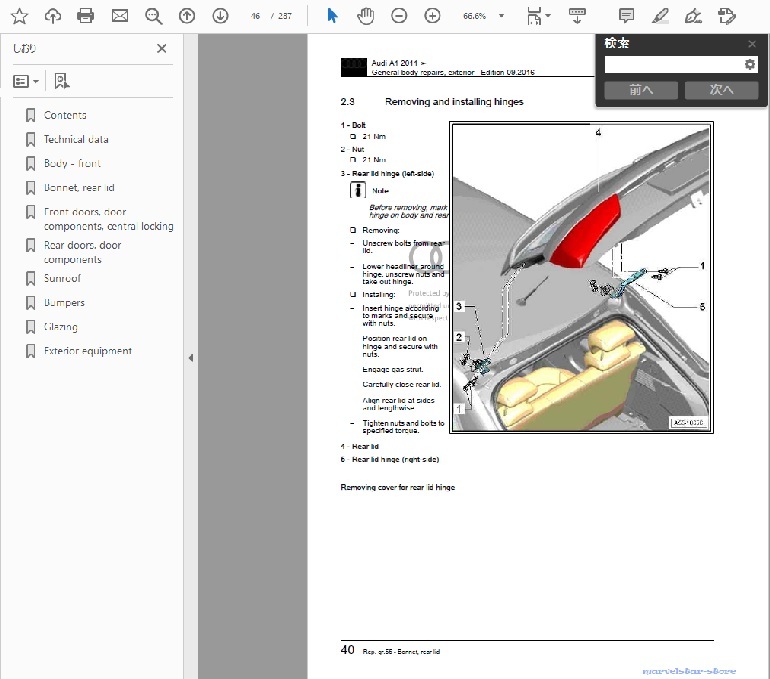Viewport: 770px width, 679px height.
Task: Open the Technical data bookmark
Action: point(76,139)
